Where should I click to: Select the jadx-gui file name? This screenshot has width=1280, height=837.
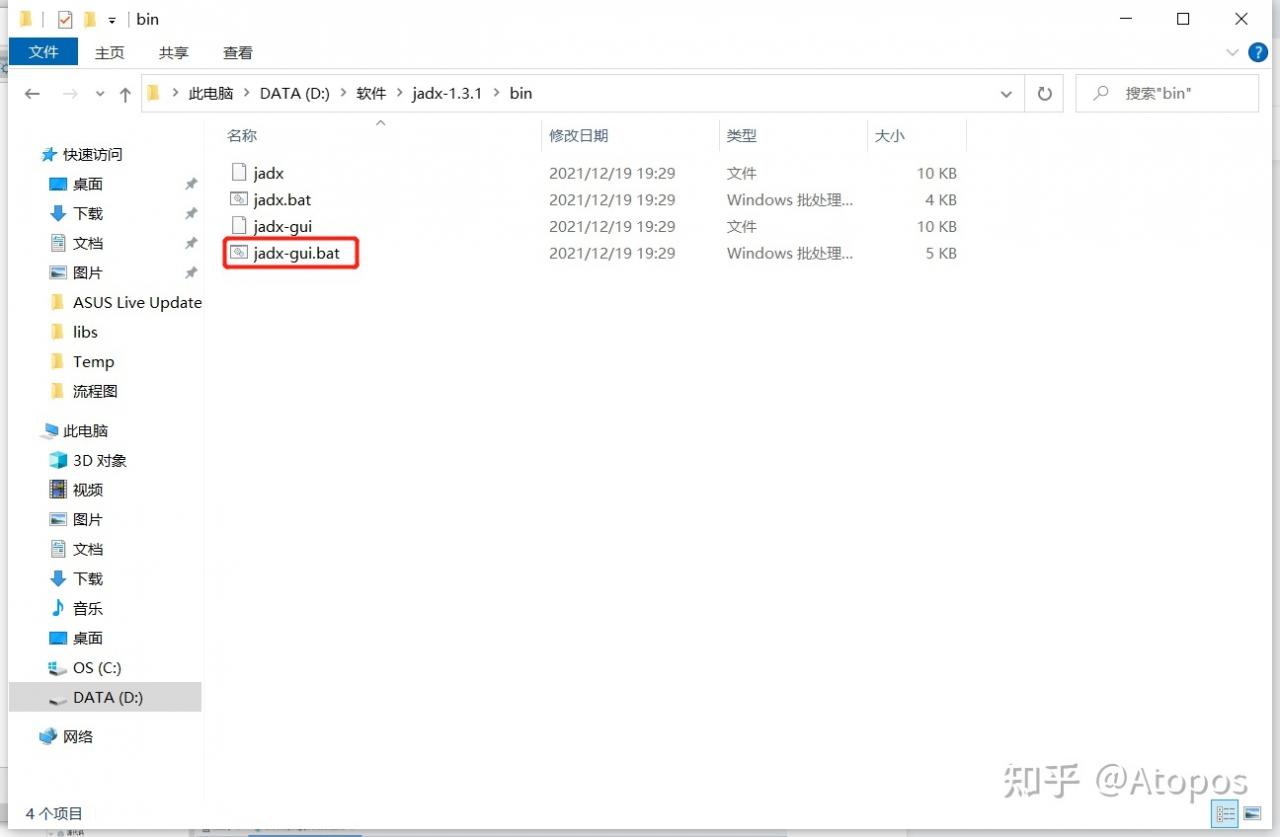tap(283, 227)
